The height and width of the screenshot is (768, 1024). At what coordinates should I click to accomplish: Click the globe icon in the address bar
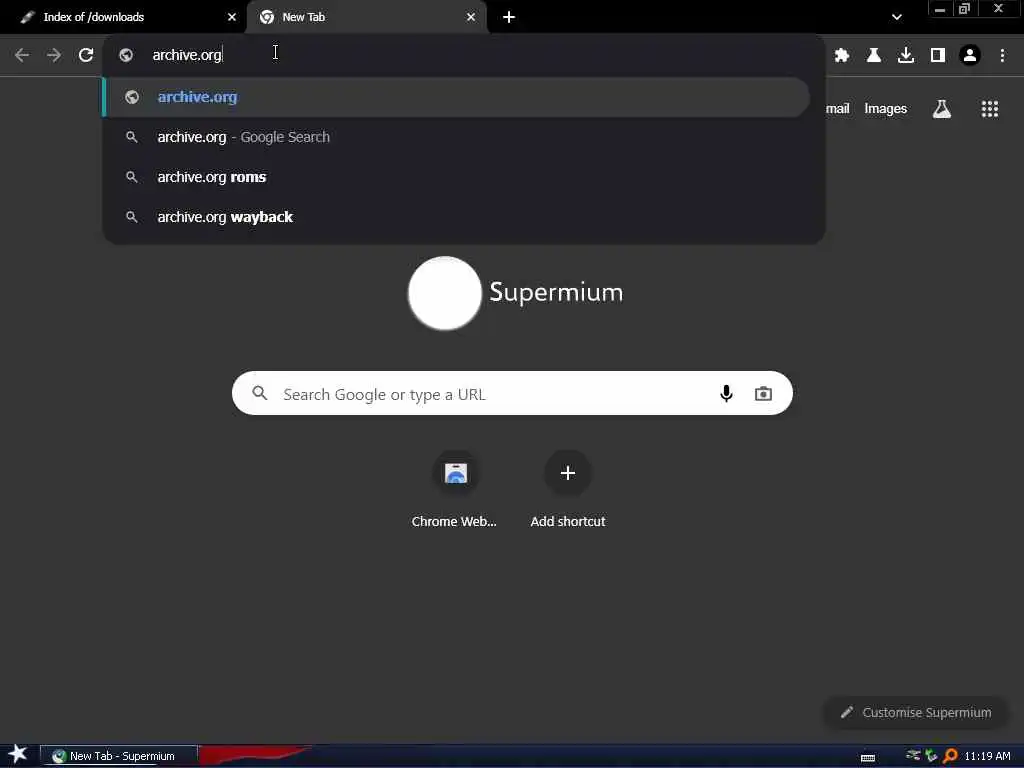coord(126,55)
